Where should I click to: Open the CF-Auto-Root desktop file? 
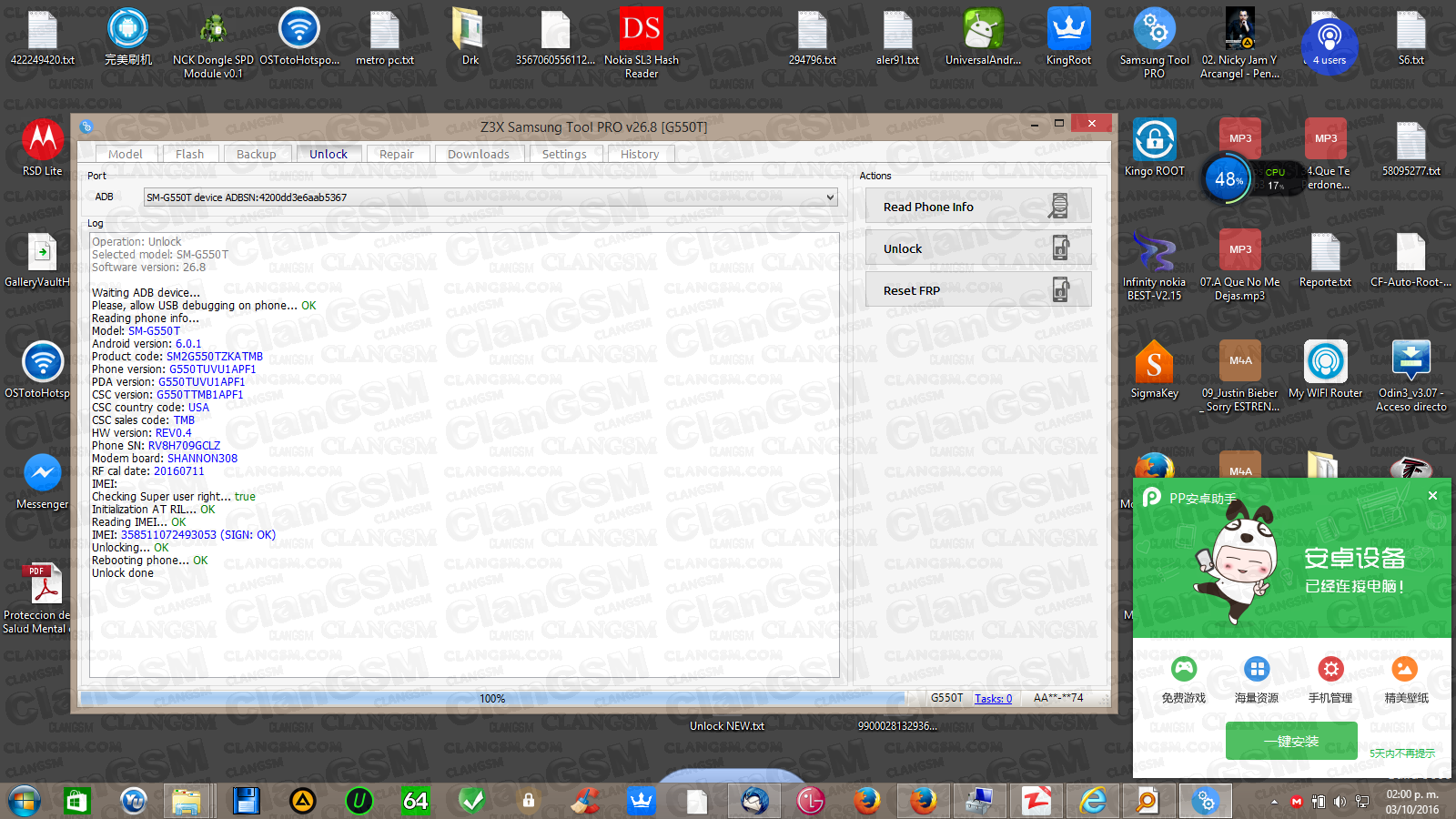click(x=1410, y=260)
